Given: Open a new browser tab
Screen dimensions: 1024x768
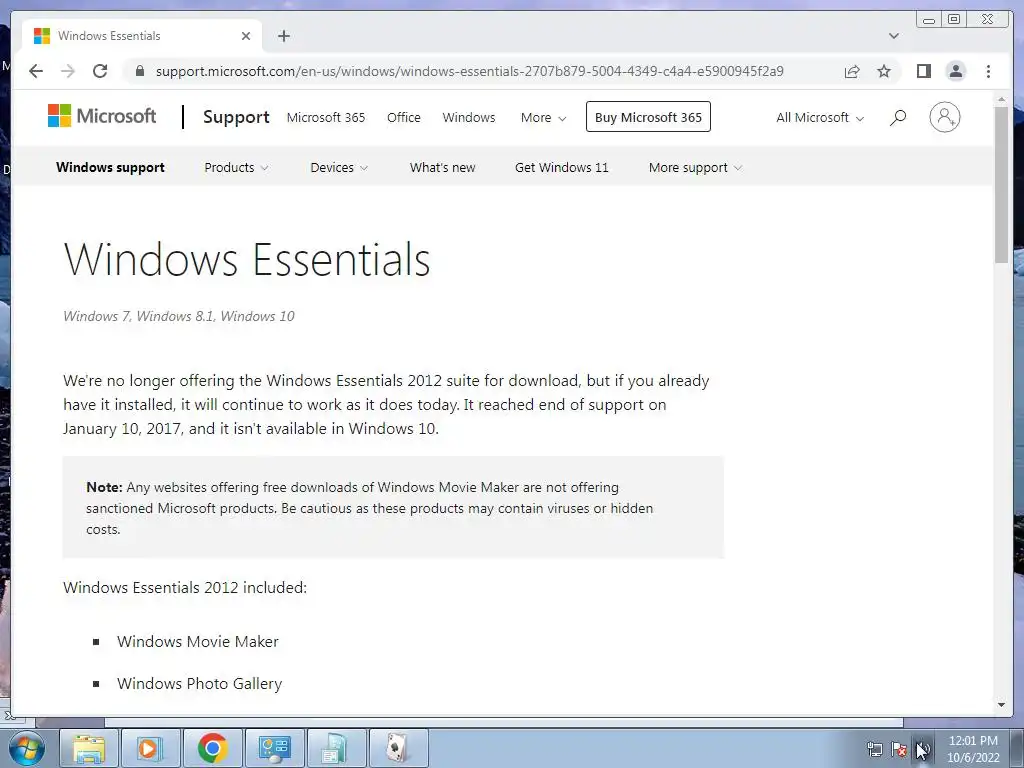Looking at the screenshot, I should [x=283, y=36].
